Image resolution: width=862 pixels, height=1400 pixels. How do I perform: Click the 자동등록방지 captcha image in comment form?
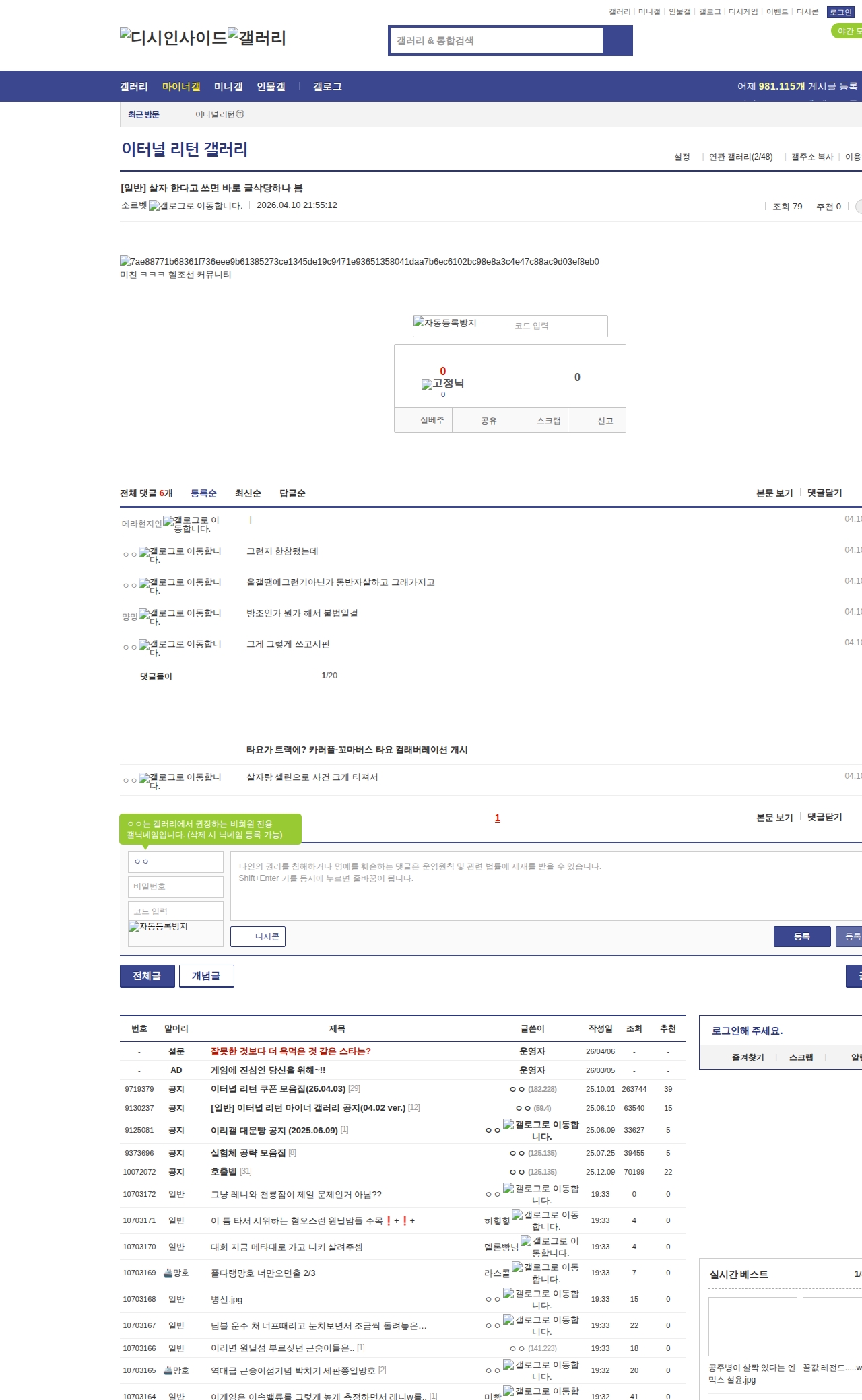pos(158,927)
